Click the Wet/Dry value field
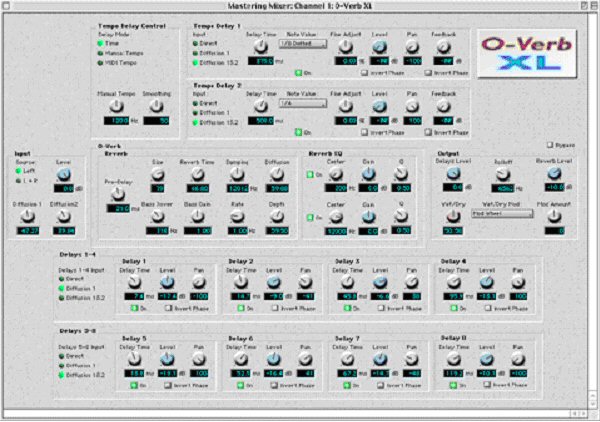The width and height of the screenshot is (600, 422). [453, 231]
